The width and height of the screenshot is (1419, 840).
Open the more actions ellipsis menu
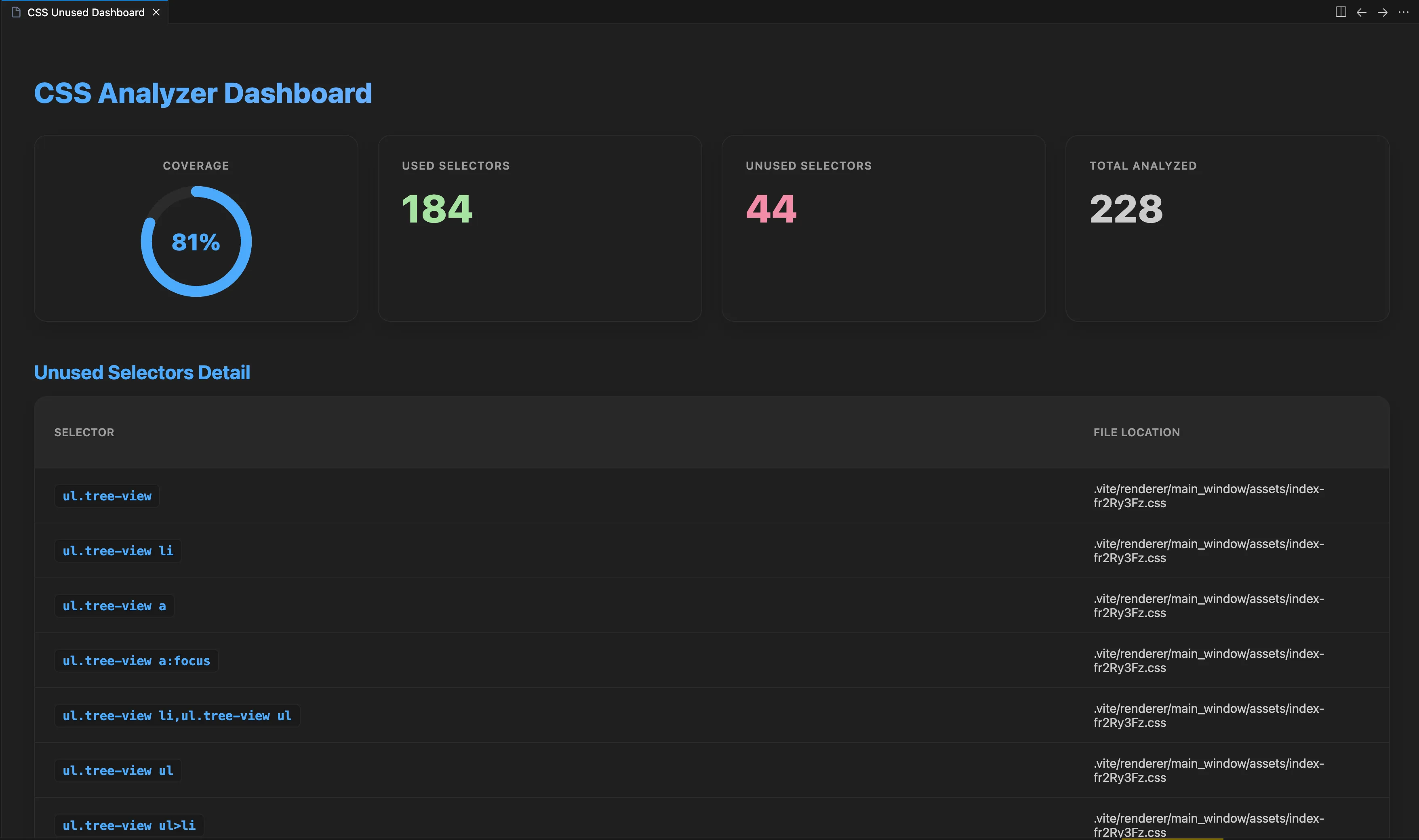click(1403, 12)
